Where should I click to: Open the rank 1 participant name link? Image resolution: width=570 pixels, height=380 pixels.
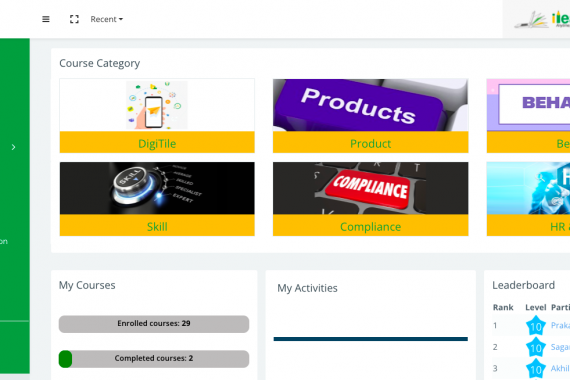tap(560, 325)
